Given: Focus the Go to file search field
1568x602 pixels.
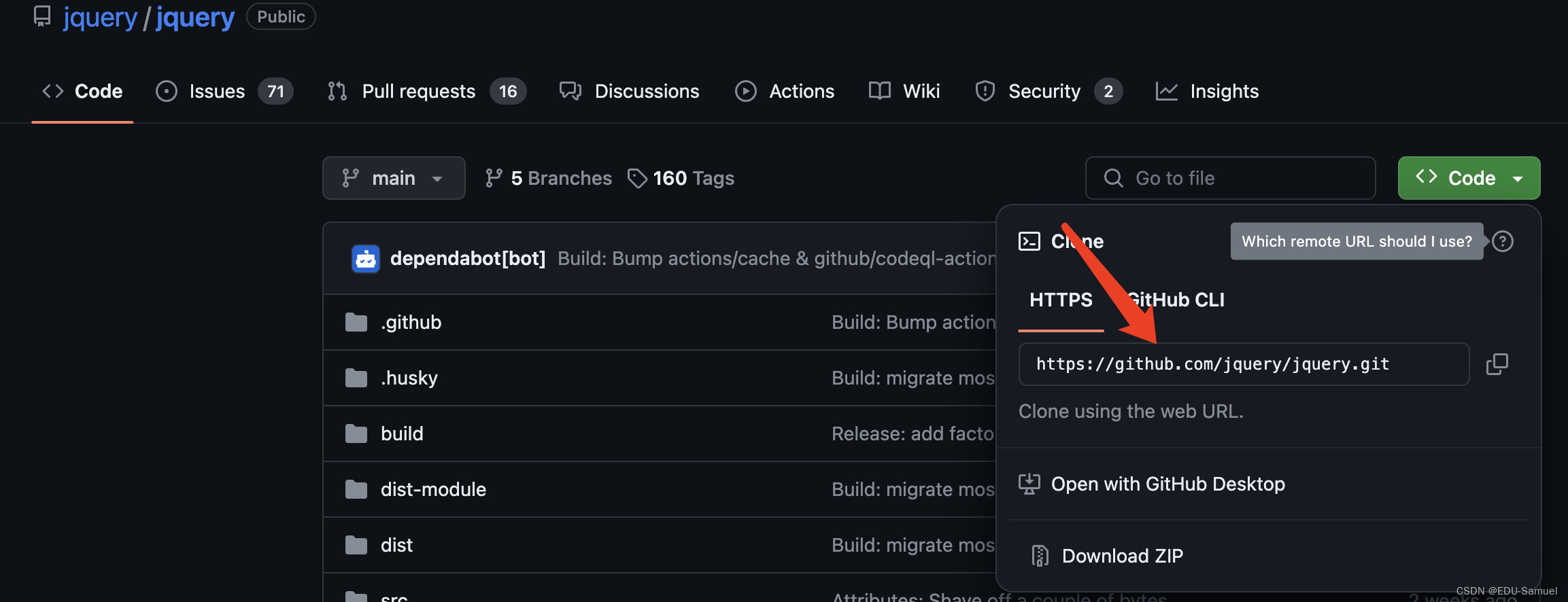Looking at the screenshot, I should (1231, 178).
